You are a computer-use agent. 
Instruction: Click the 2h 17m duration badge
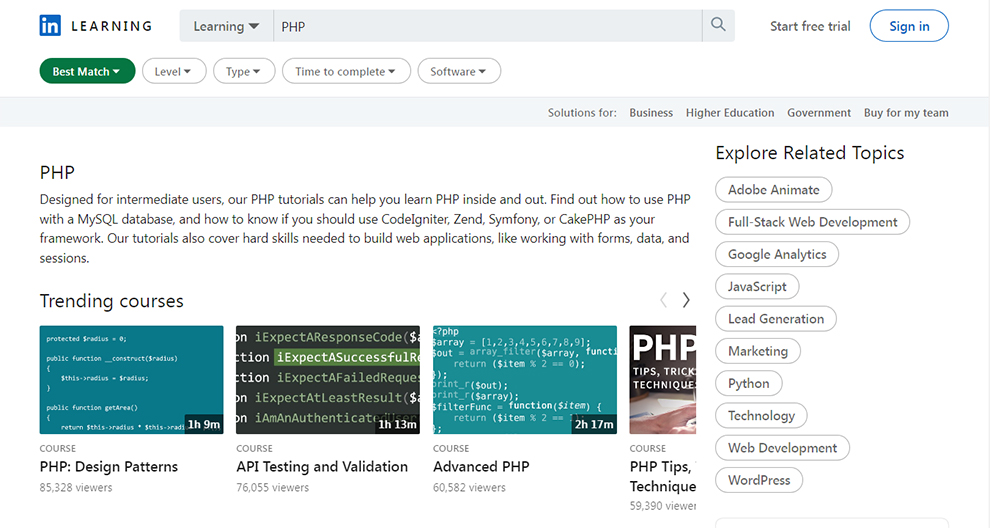[x=593, y=424]
